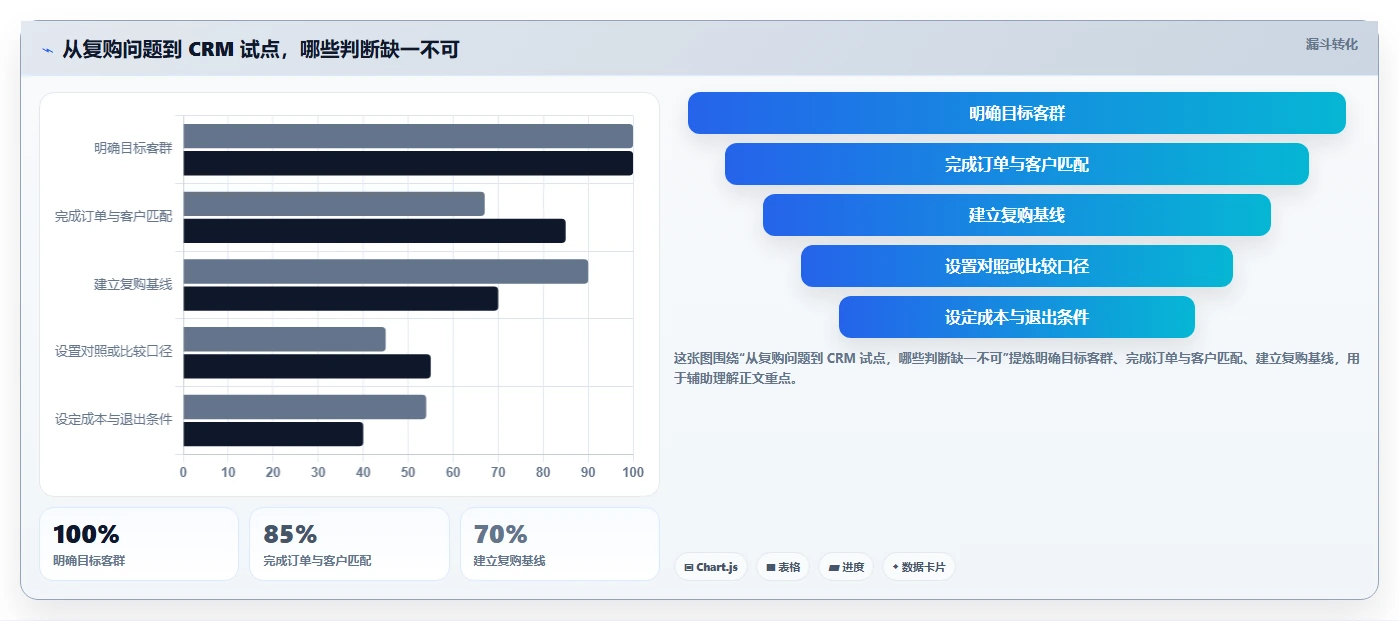The image size is (1399, 621).
Task: Click the dark bar for 设置对照或比较口径
Action: (x=307, y=366)
